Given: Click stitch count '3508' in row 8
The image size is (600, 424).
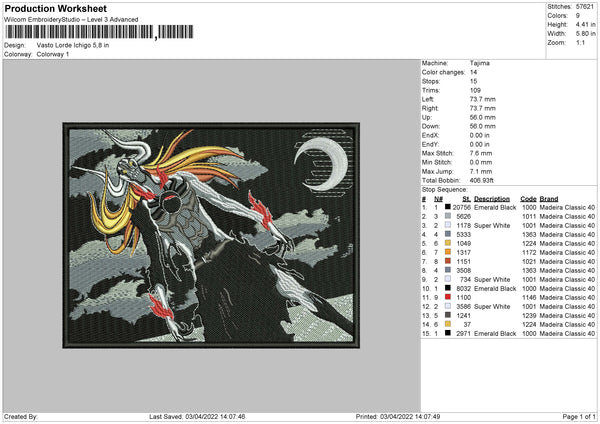Looking at the screenshot, I should click(463, 271).
